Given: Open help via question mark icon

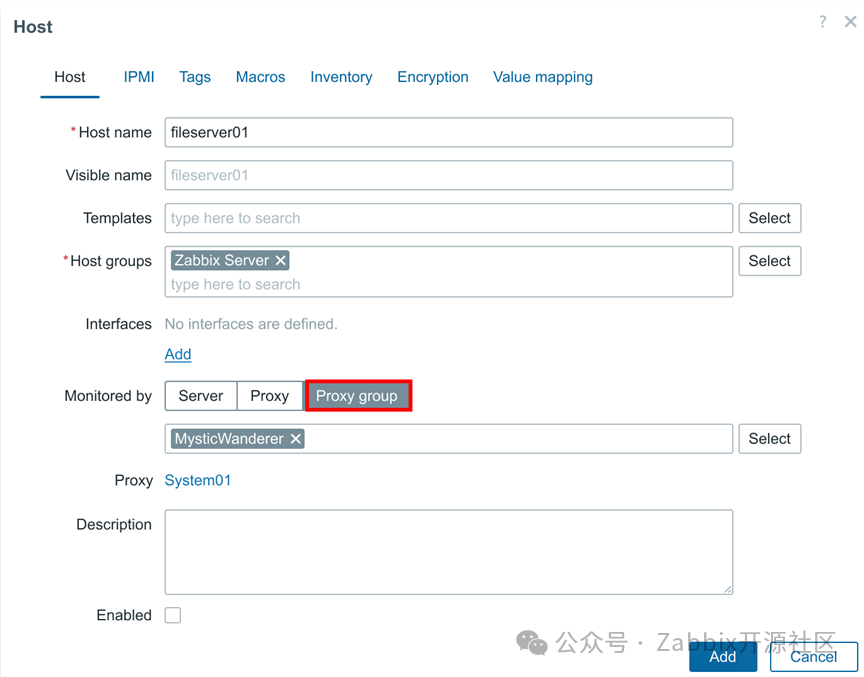Looking at the screenshot, I should pos(822,22).
